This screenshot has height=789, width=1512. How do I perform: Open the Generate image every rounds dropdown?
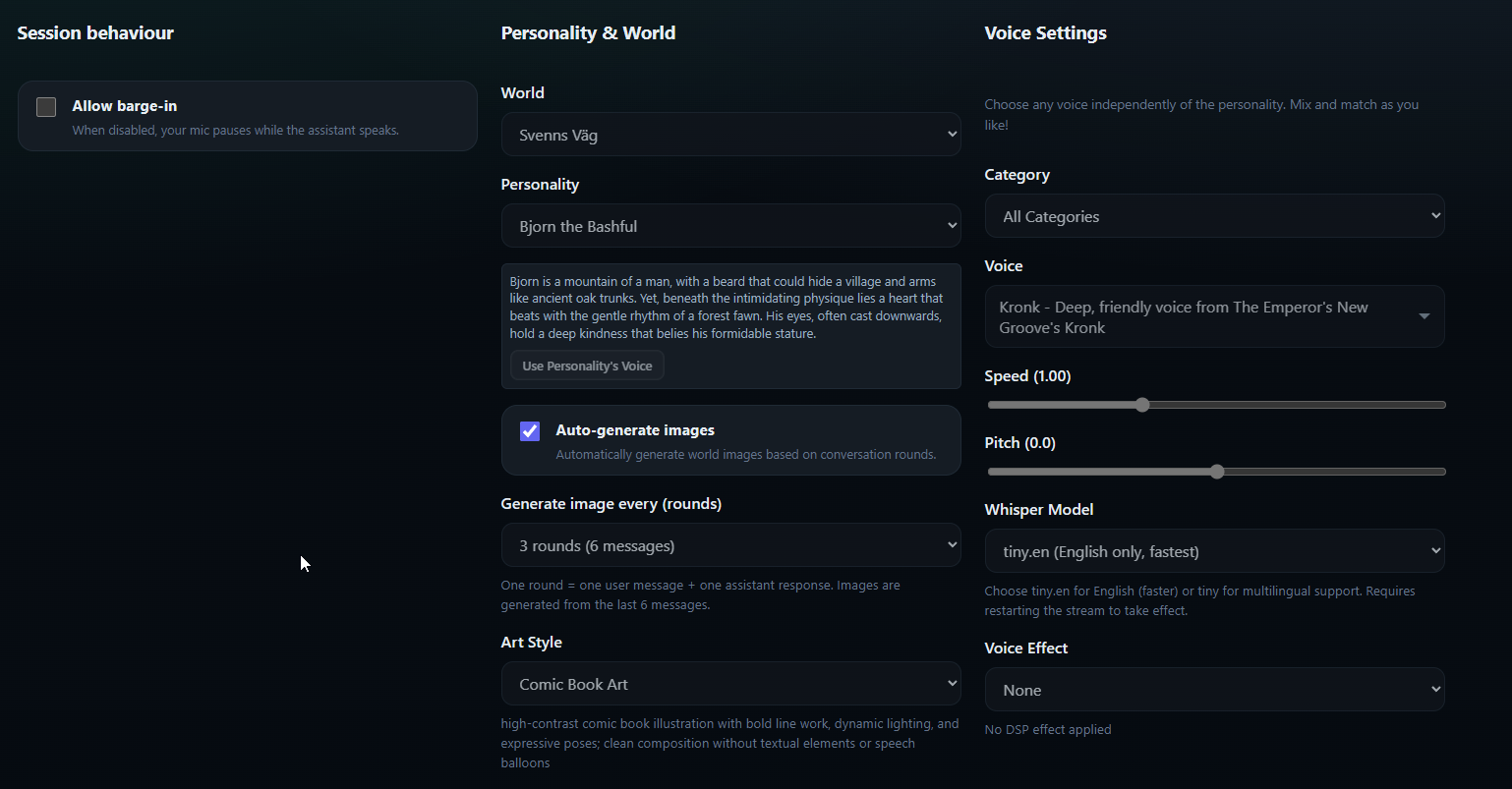(730, 544)
